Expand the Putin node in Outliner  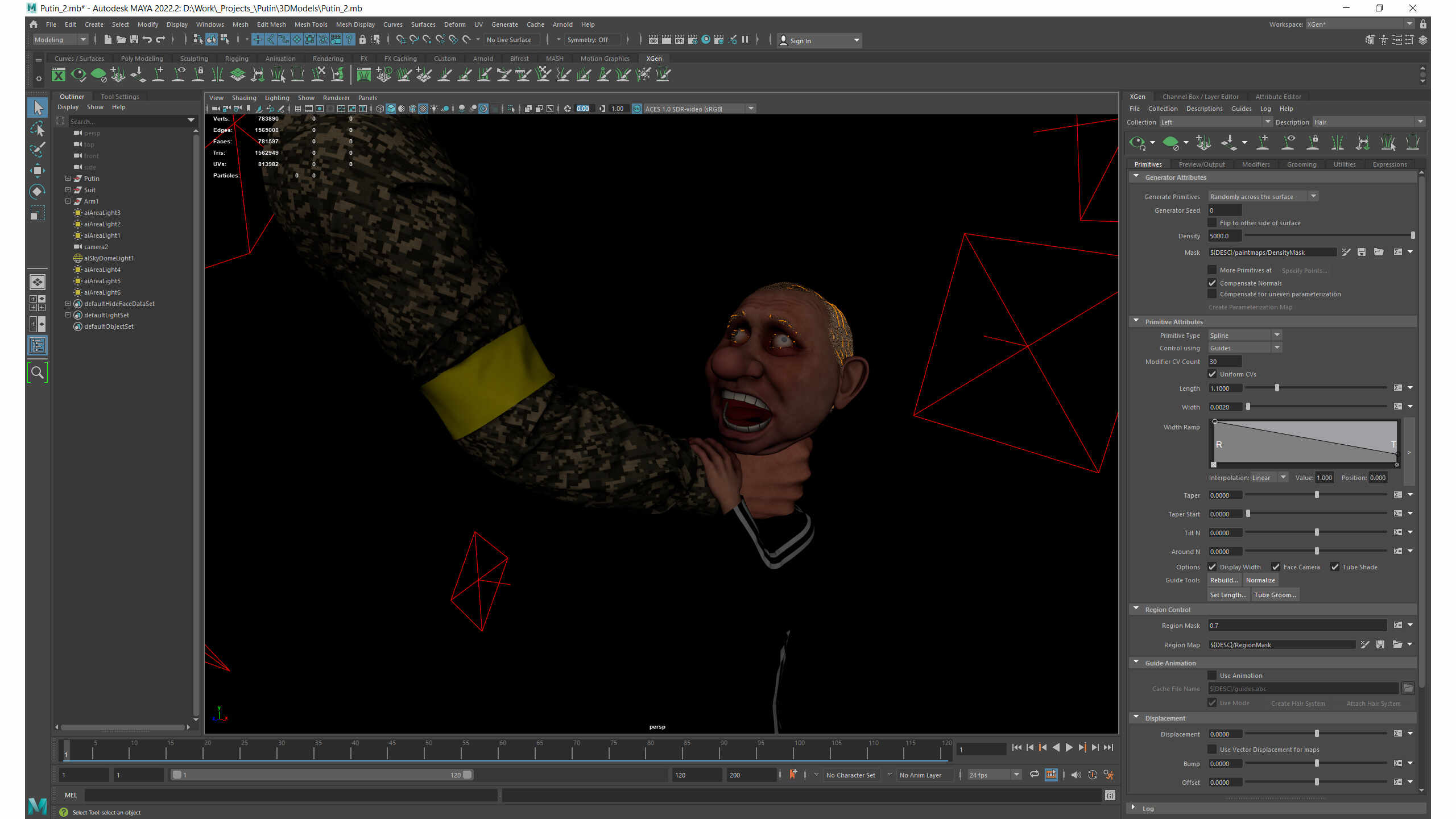point(68,179)
